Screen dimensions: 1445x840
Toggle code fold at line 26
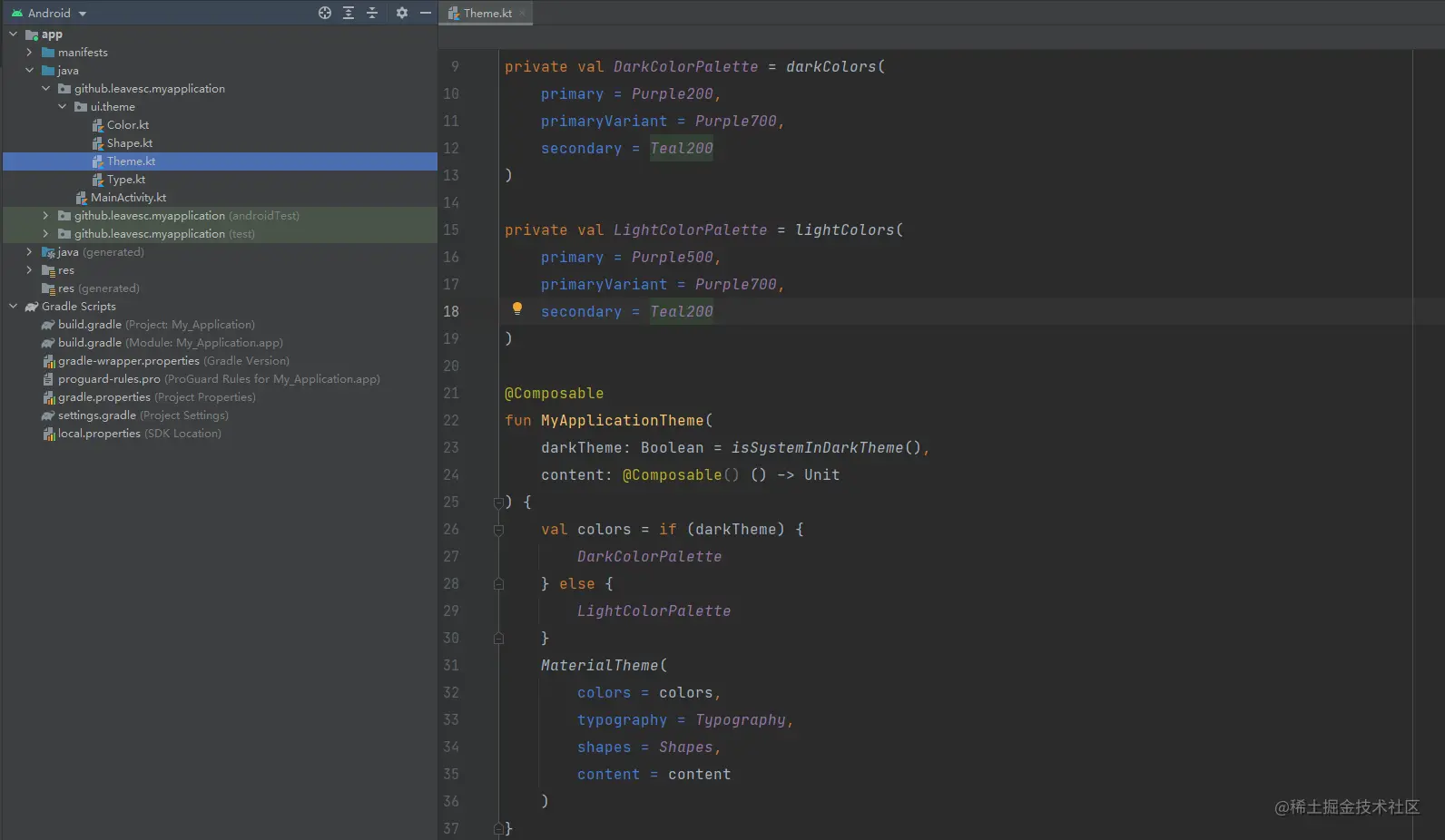click(498, 530)
